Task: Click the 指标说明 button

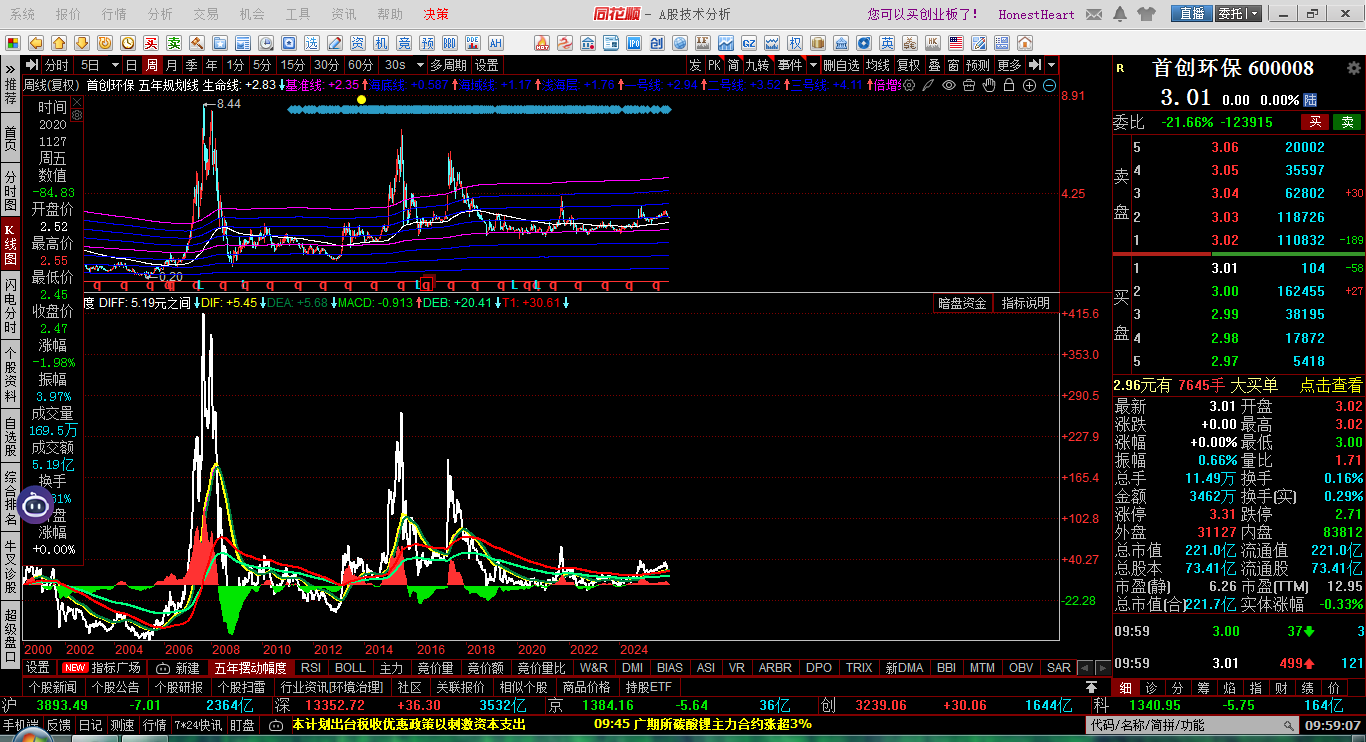Action: [x=1025, y=303]
